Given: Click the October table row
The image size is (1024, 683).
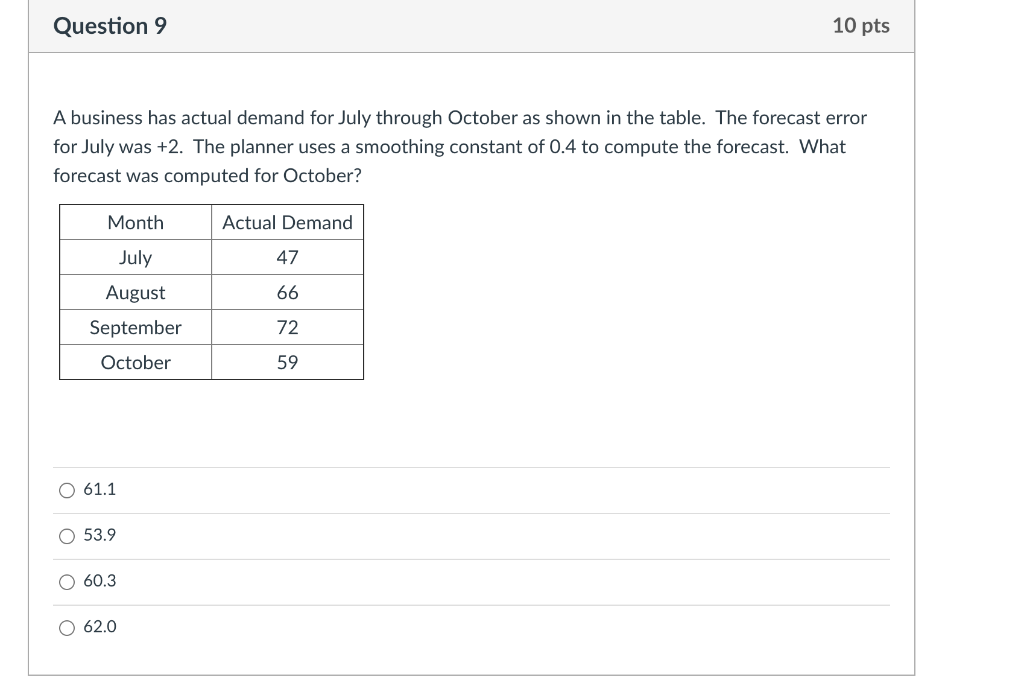Looking at the screenshot, I should pyautogui.click(x=135, y=362).
